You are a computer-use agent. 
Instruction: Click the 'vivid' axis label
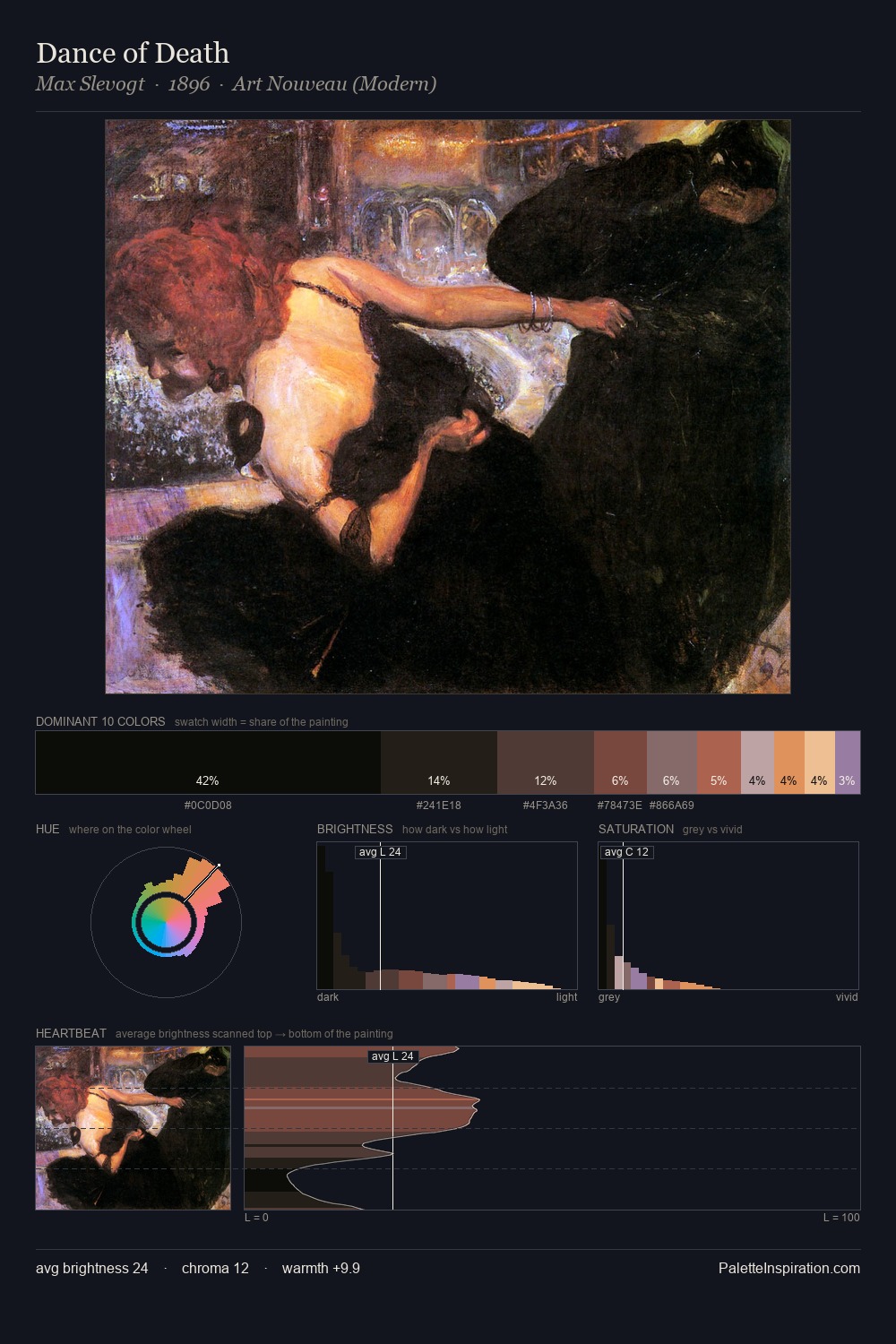pos(847,997)
